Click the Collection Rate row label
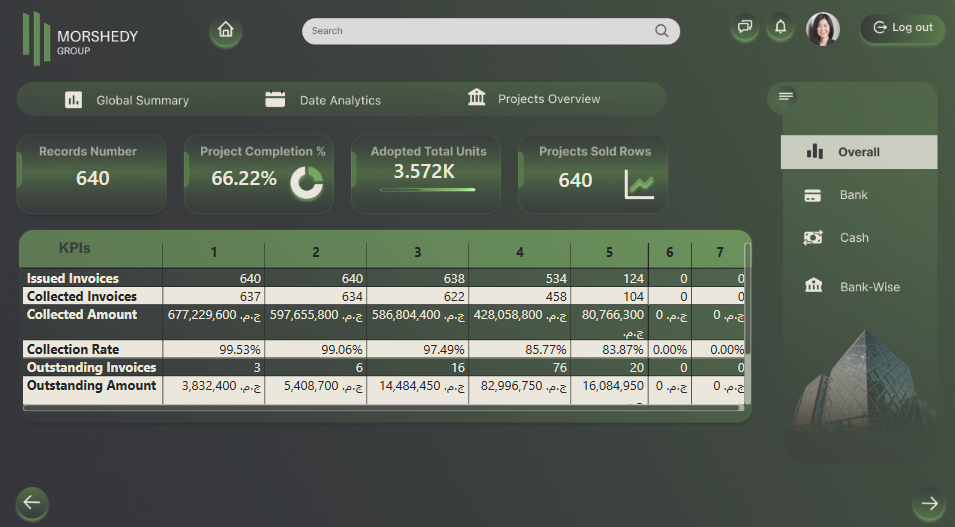 click(73, 350)
